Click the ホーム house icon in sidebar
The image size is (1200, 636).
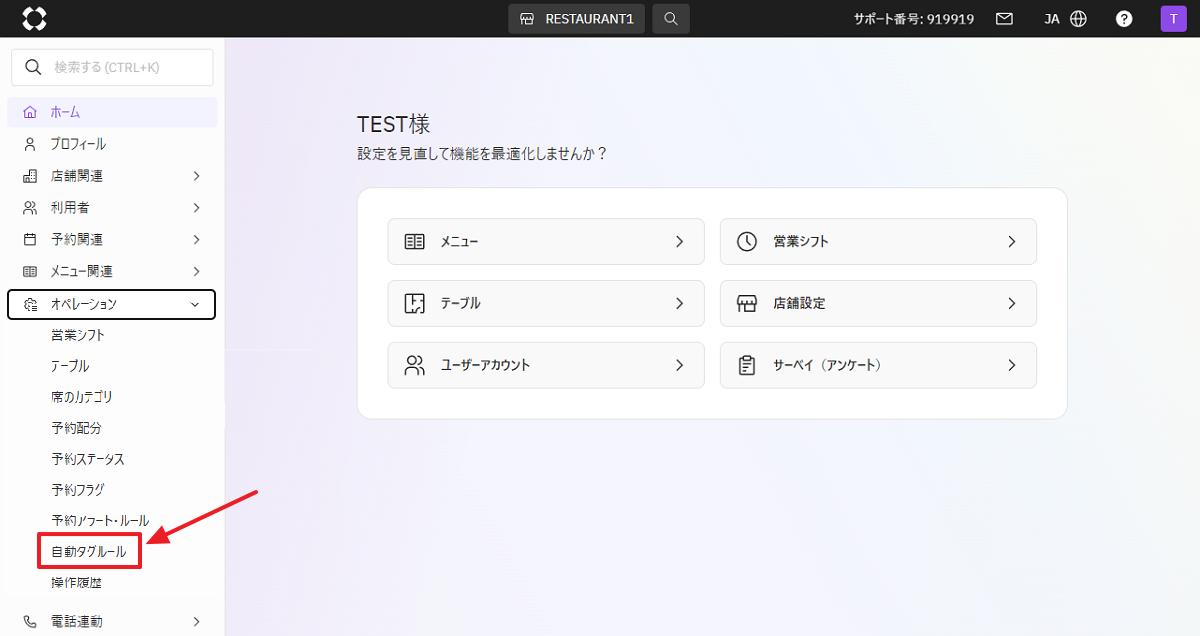(x=30, y=112)
